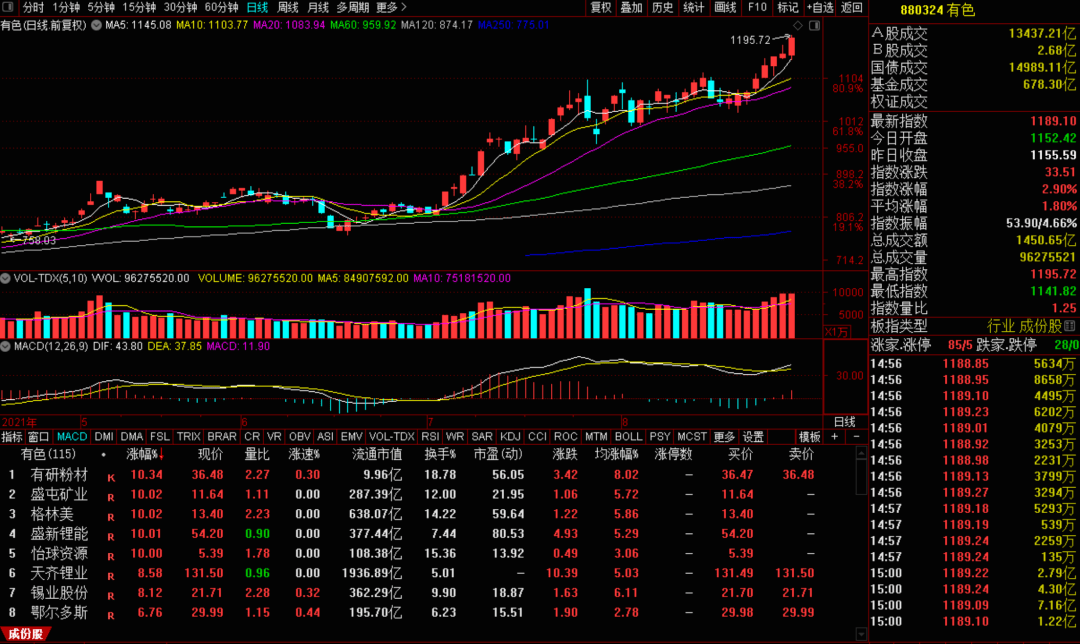1080x644 pixels.
Task: Click the +自选 button
Action: (820, 7)
